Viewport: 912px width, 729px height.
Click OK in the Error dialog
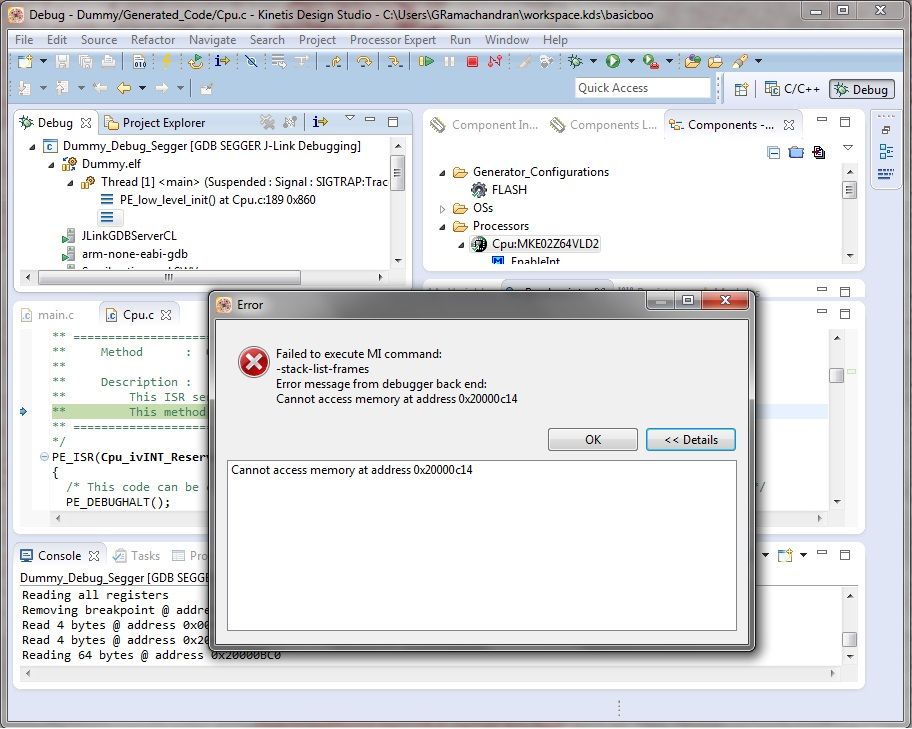pyautogui.click(x=591, y=439)
